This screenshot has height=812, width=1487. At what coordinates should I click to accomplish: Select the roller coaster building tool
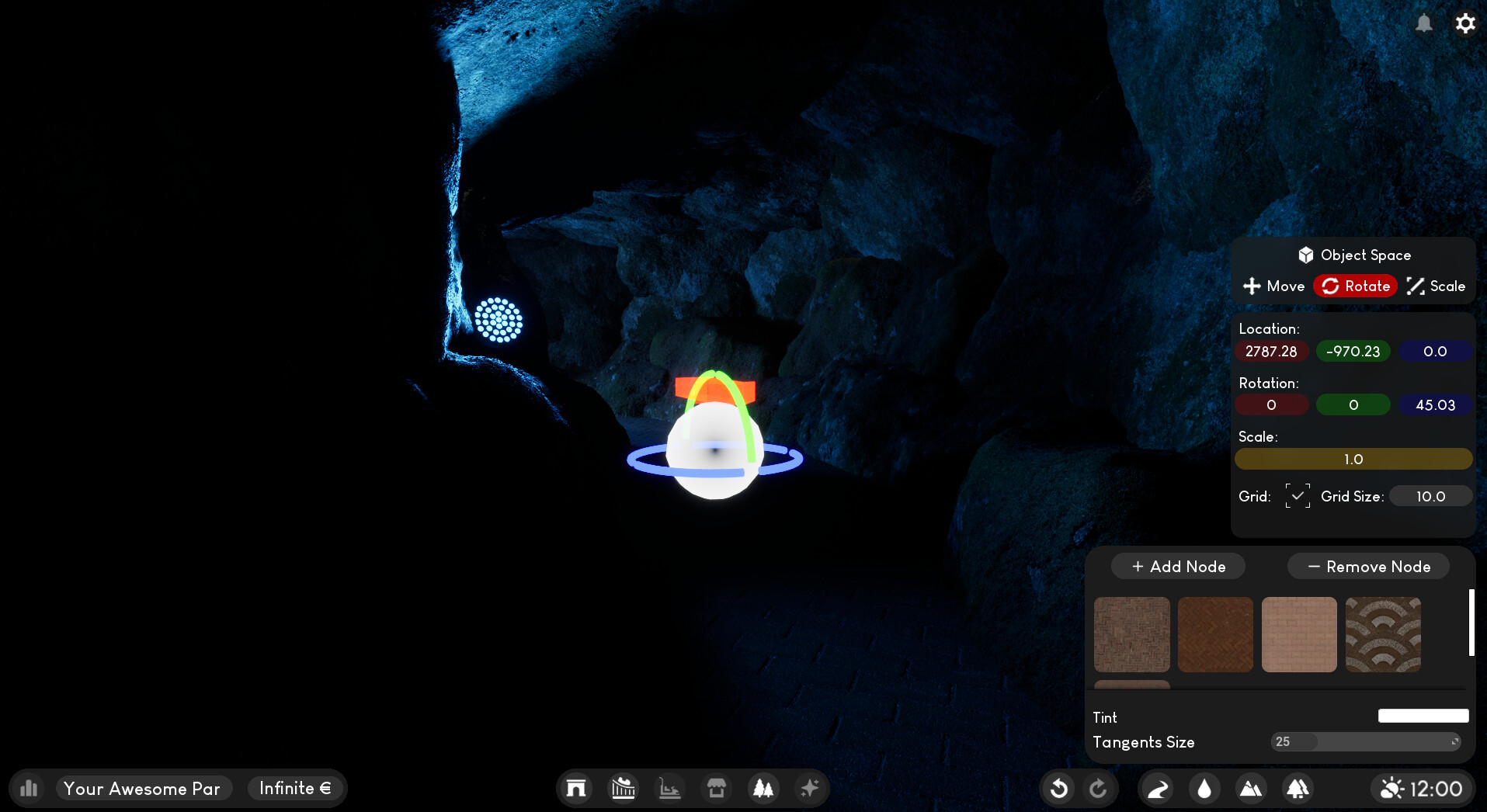pos(622,788)
